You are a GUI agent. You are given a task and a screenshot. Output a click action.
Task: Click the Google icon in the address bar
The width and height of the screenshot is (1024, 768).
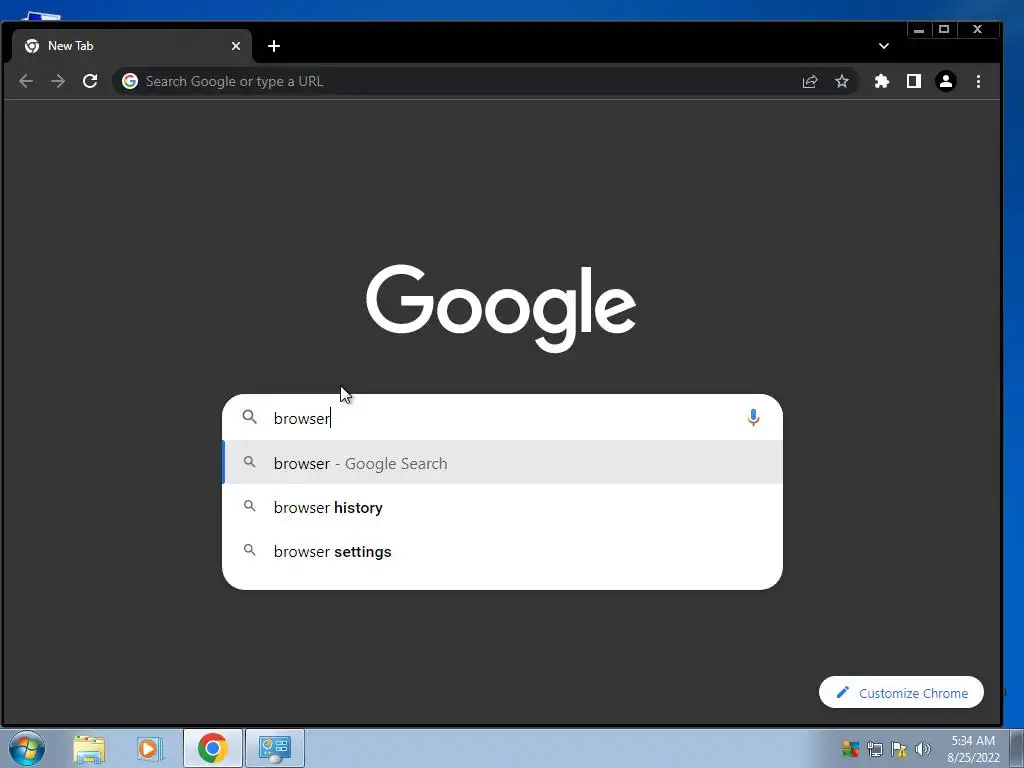[130, 81]
